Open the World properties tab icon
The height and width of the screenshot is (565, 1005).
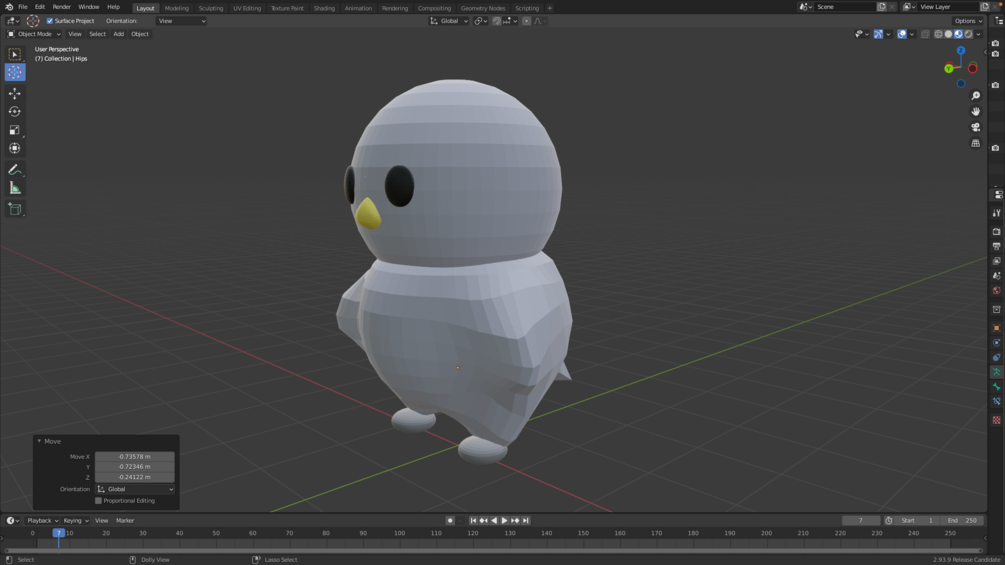pos(997,290)
